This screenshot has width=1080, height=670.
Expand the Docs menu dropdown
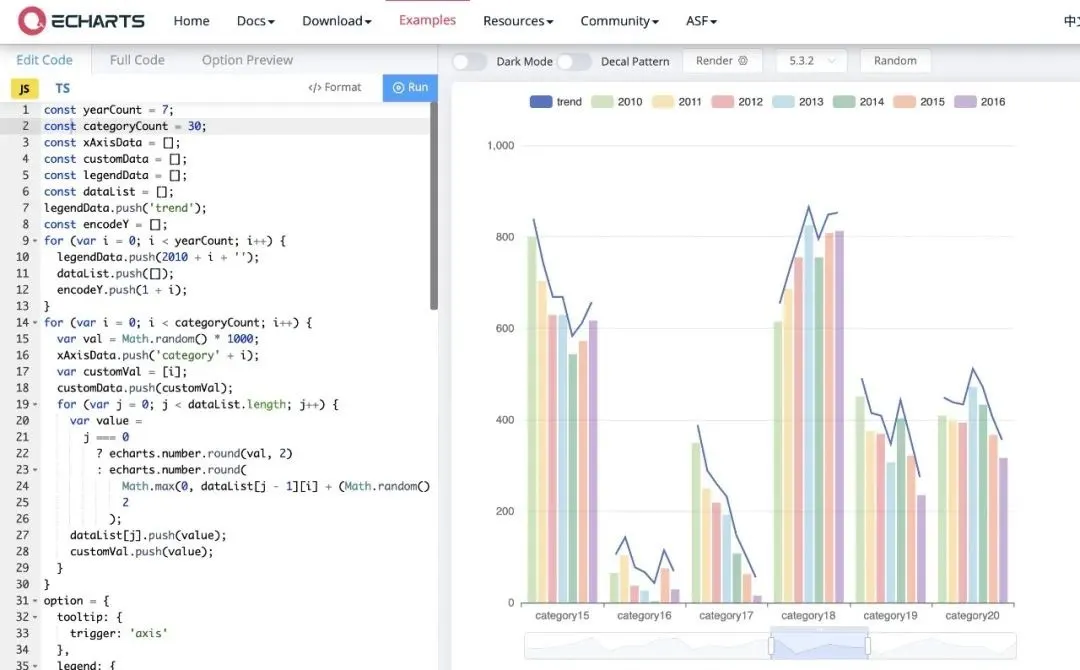click(255, 21)
